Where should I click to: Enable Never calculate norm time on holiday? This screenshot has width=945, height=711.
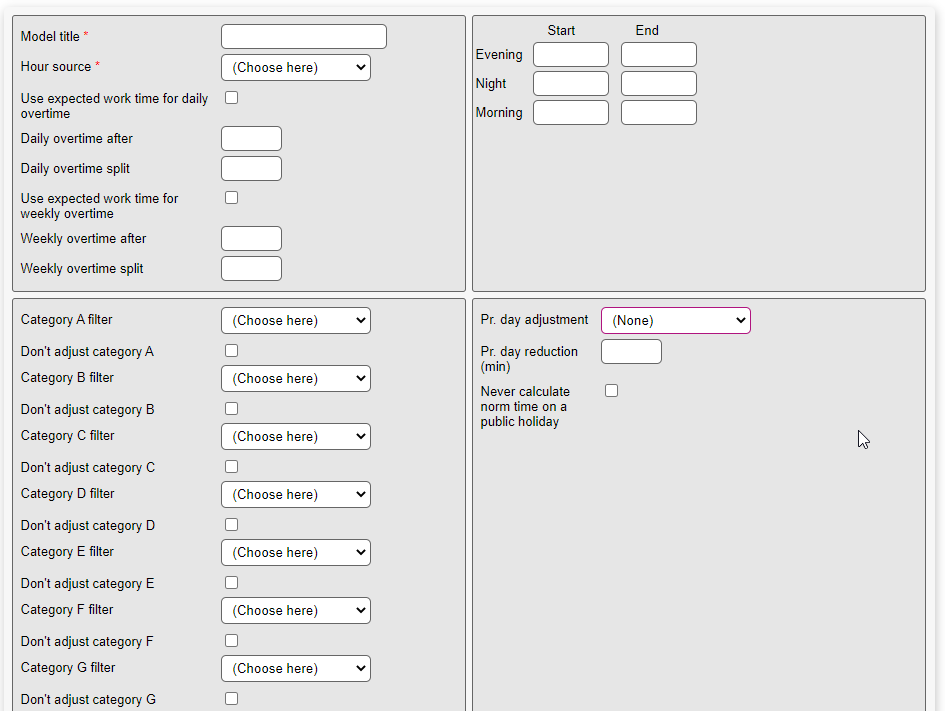coord(611,391)
